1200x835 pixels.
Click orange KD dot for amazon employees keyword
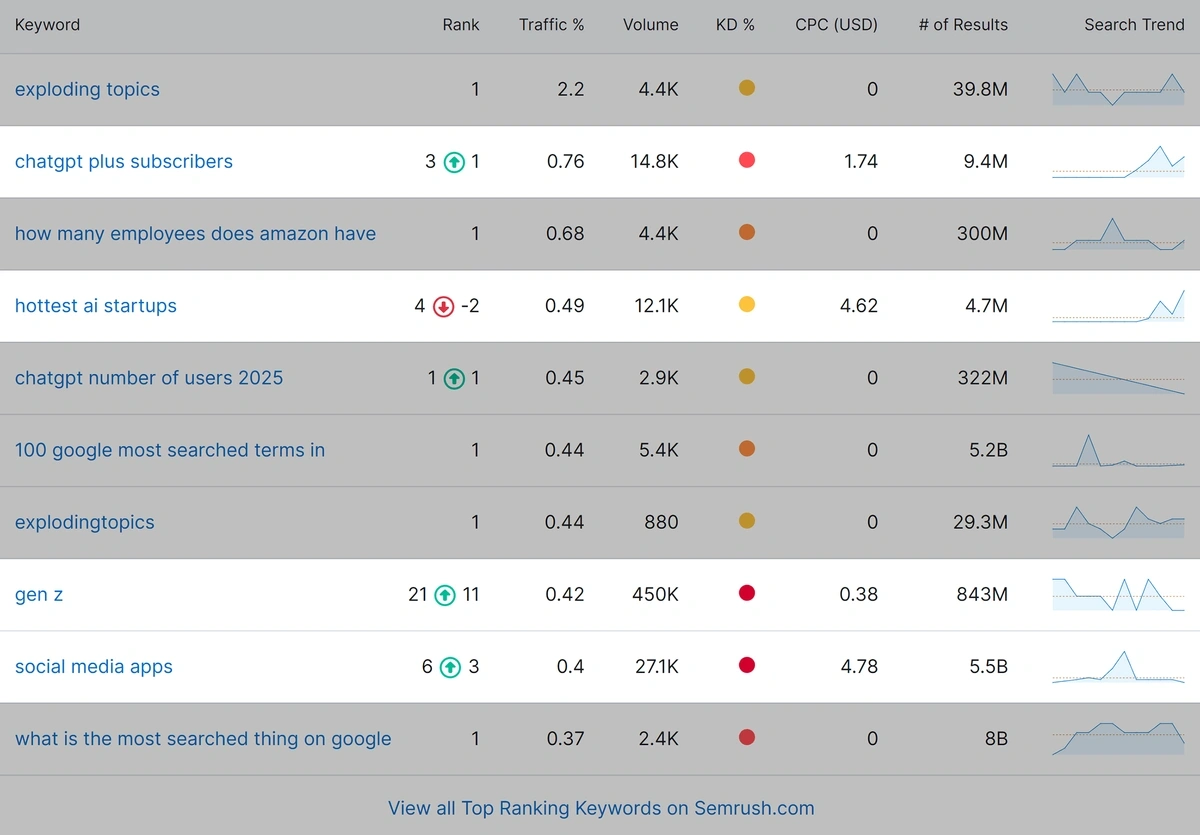[x=747, y=232]
